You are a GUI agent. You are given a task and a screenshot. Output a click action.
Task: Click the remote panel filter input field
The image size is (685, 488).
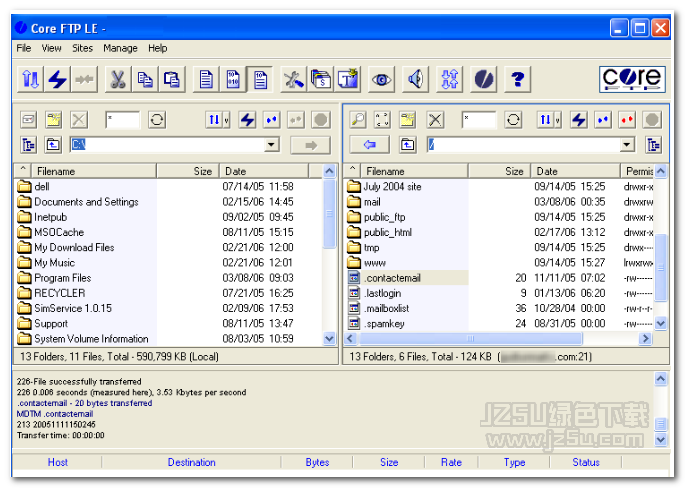[479, 120]
